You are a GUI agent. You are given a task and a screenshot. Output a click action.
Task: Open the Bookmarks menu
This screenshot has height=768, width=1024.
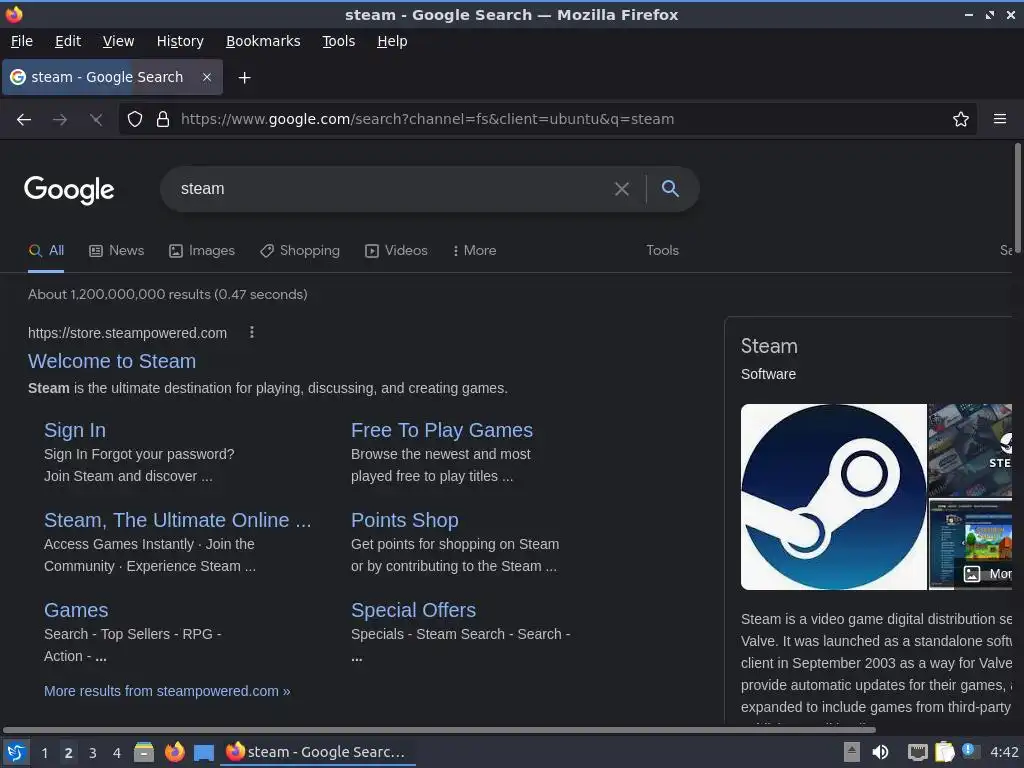[x=263, y=41]
